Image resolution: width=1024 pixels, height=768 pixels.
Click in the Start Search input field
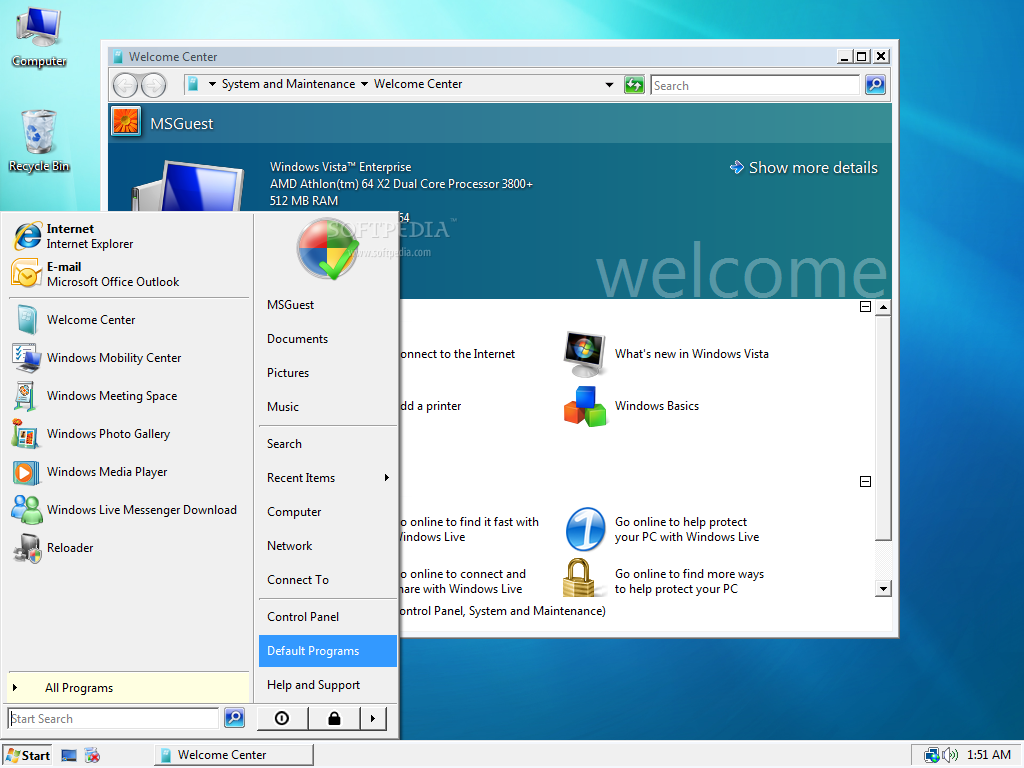coord(114,718)
